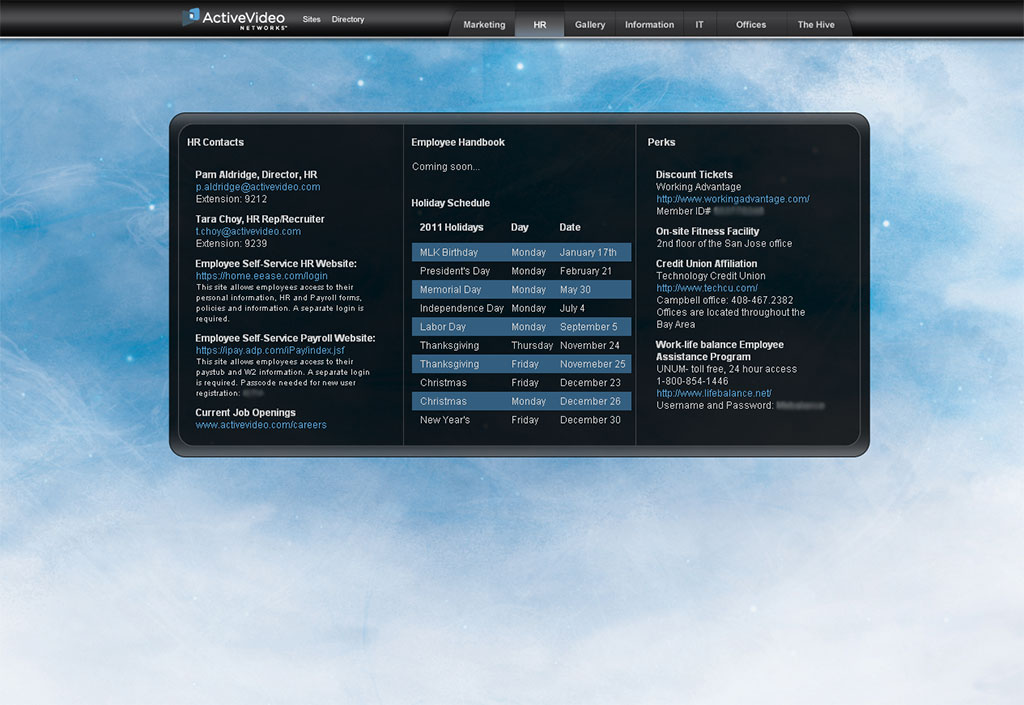
Task: Open https://home.eease.com/login link
Action: tap(261, 275)
